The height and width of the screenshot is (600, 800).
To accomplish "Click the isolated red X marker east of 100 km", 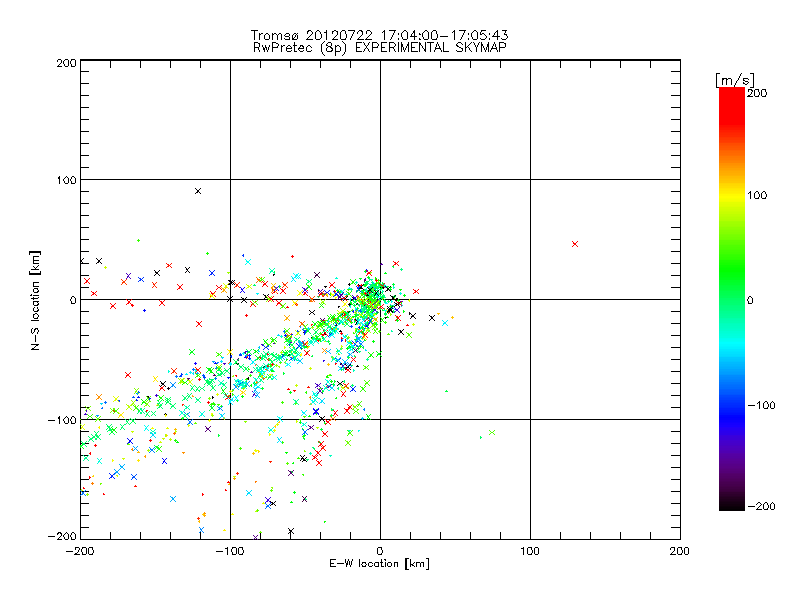I will [x=575, y=244].
